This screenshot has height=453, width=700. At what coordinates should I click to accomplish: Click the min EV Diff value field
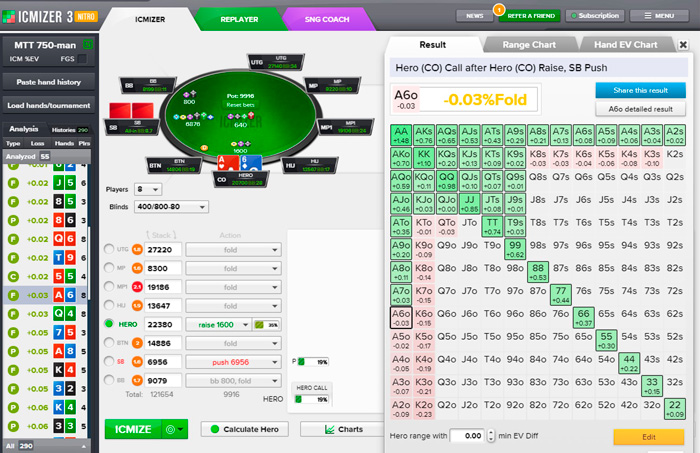click(467, 436)
